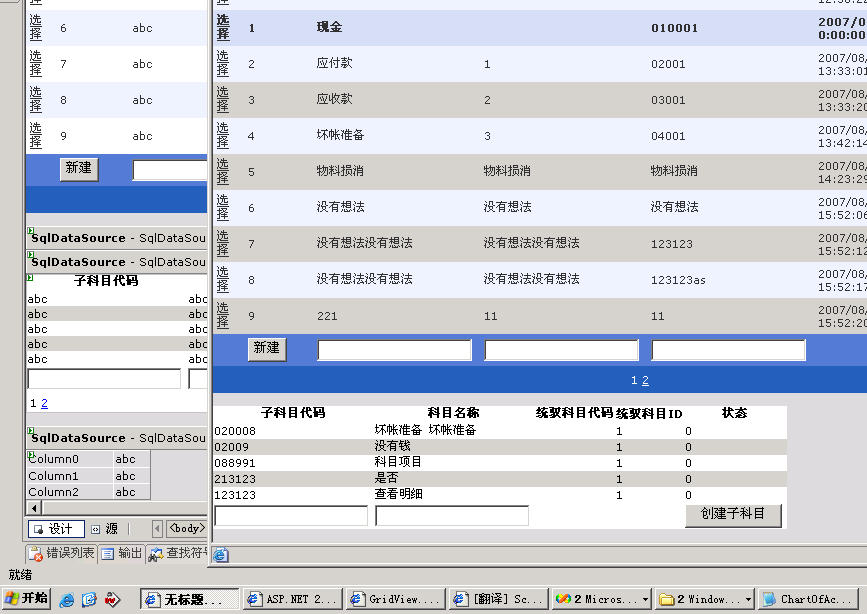This screenshot has width=867, height=614.
Task: Switch to the ASP.NET 2... taskbar window
Action: tap(293, 599)
